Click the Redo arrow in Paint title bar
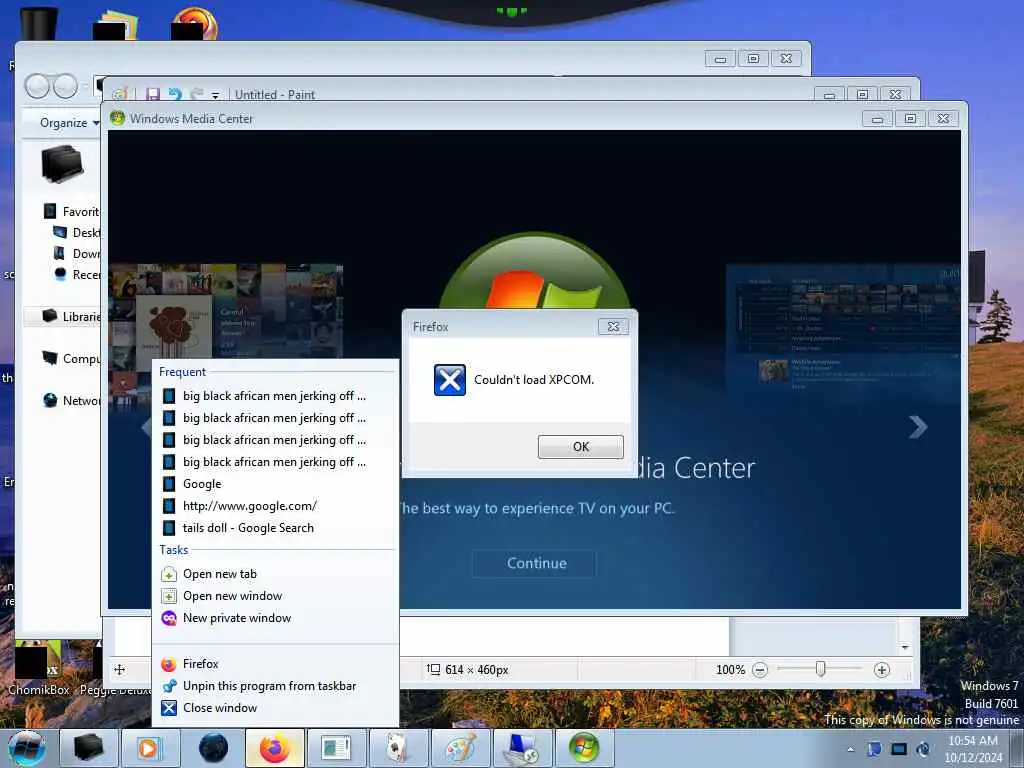Image resolution: width=1024 pixels, height=768 pixels. [x=196, y=94]
